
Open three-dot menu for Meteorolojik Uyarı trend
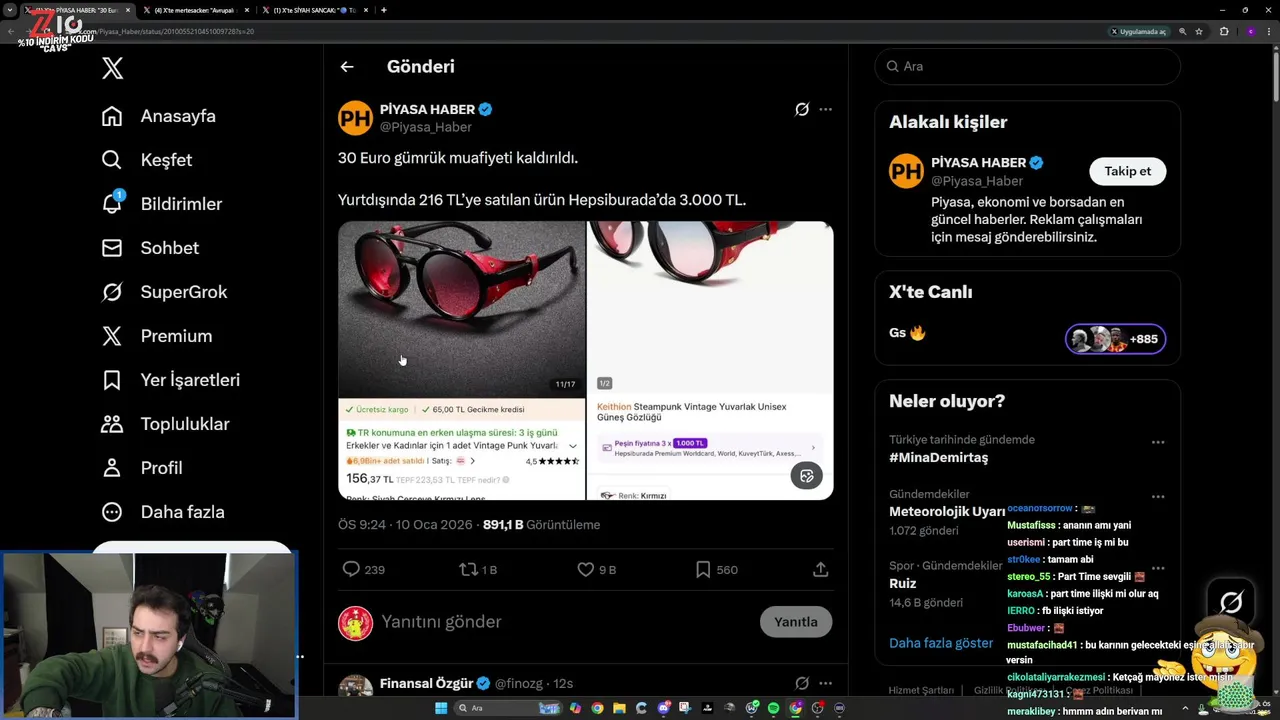tap(1157, 496)
